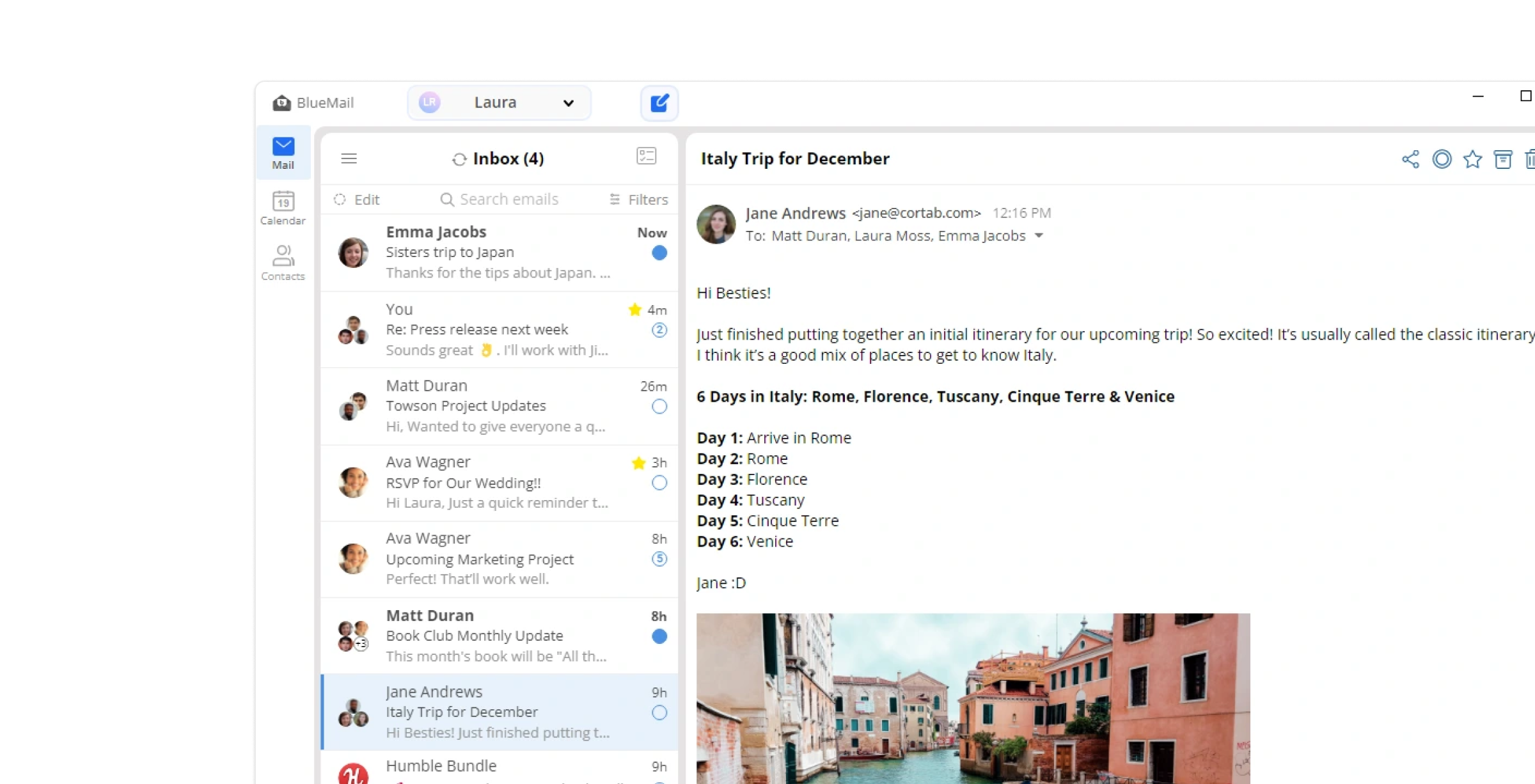Image resolution: width=1535 pixels, height=784 pixels.
Task: Archive the open email with box icon
Action: 1502,159
